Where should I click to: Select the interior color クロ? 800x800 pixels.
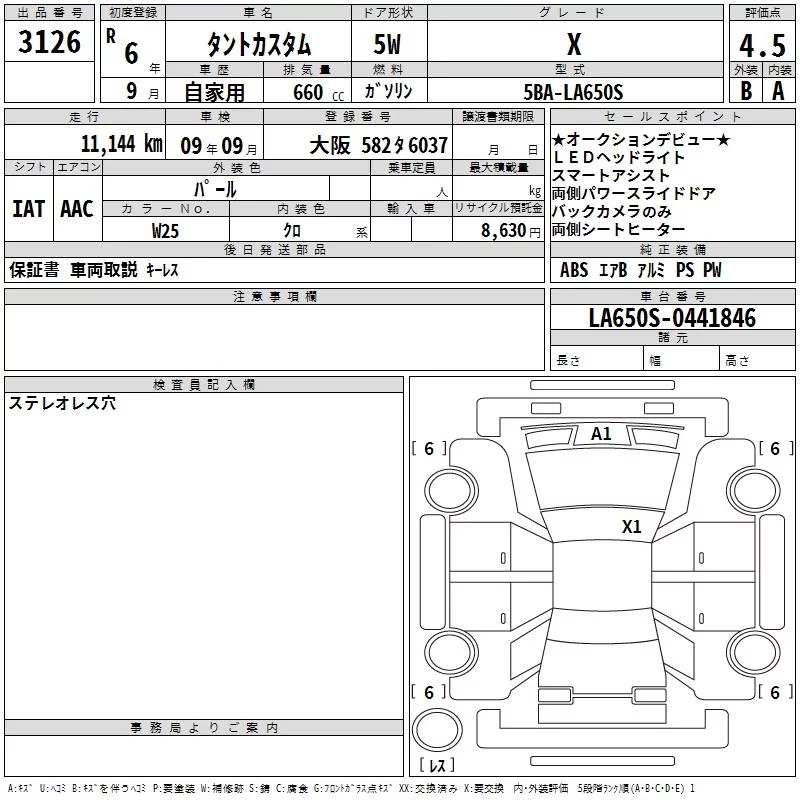pos(292,231)
